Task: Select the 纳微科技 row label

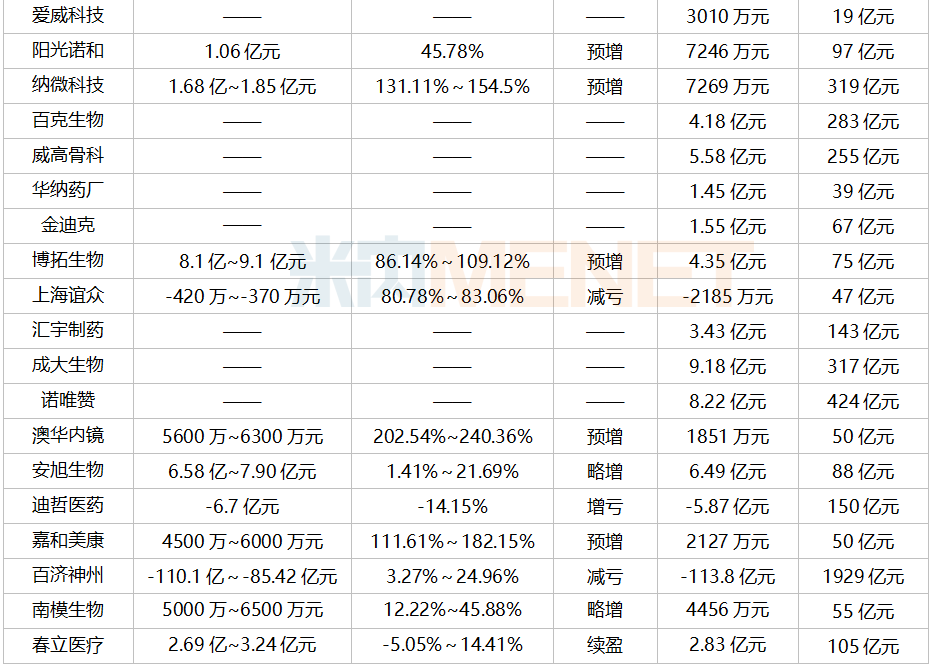Action: [68, 86]
